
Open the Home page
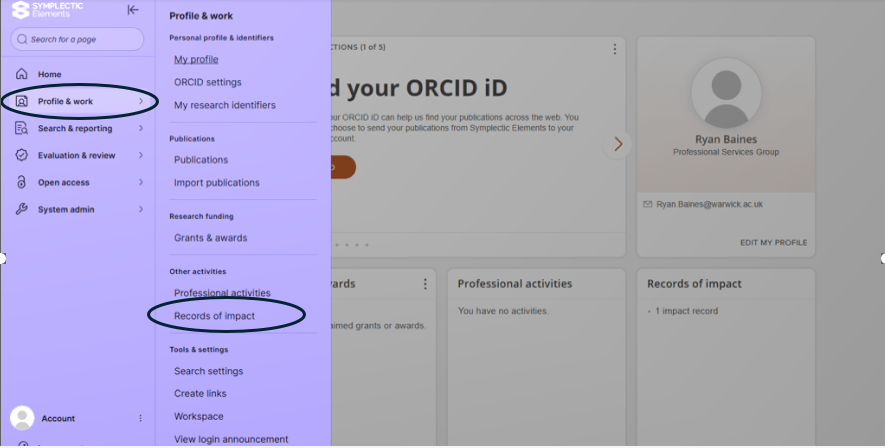tap(50, 74)
